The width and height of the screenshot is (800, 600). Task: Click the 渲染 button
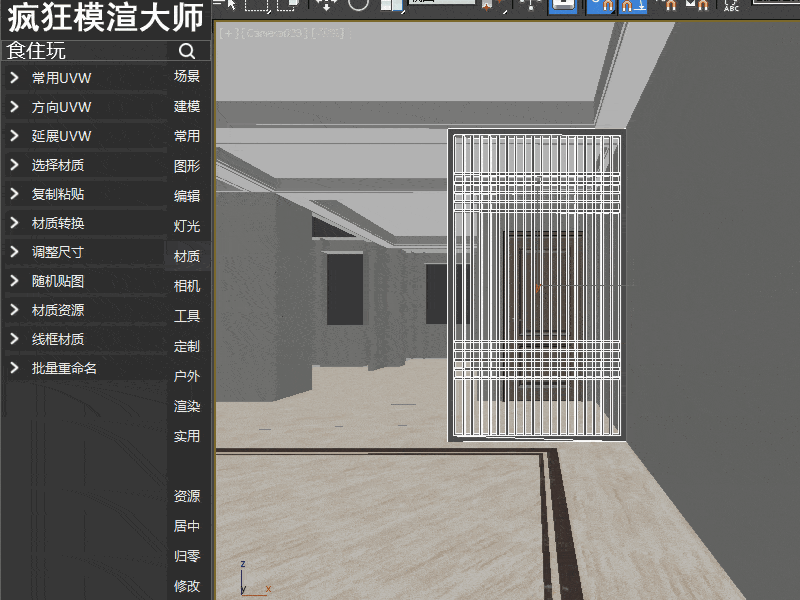point(187,406)
